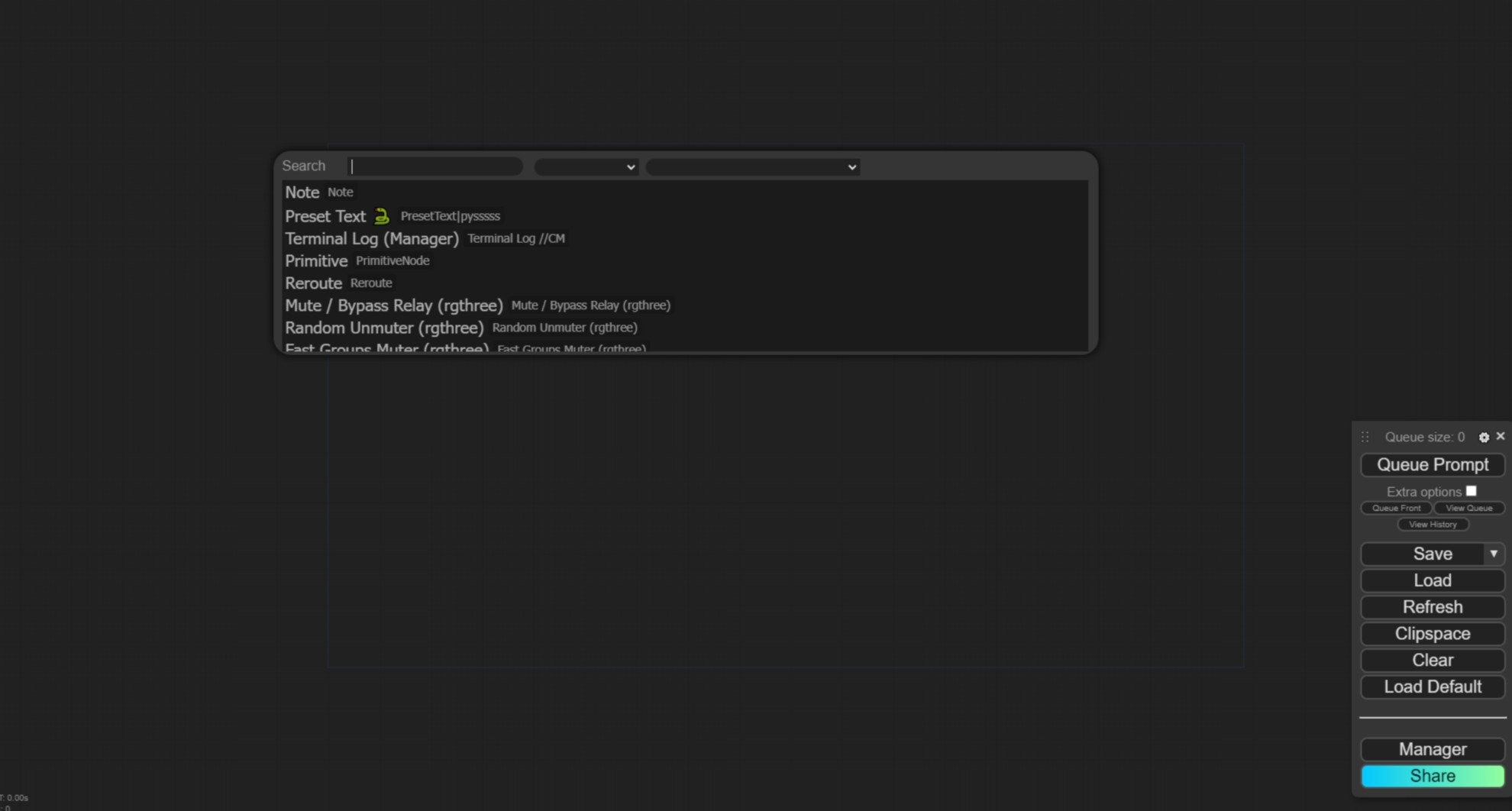Screen dimensions: 1512x811
Task: Enable the Extra options checkbox
Action: coord(1471,491)
